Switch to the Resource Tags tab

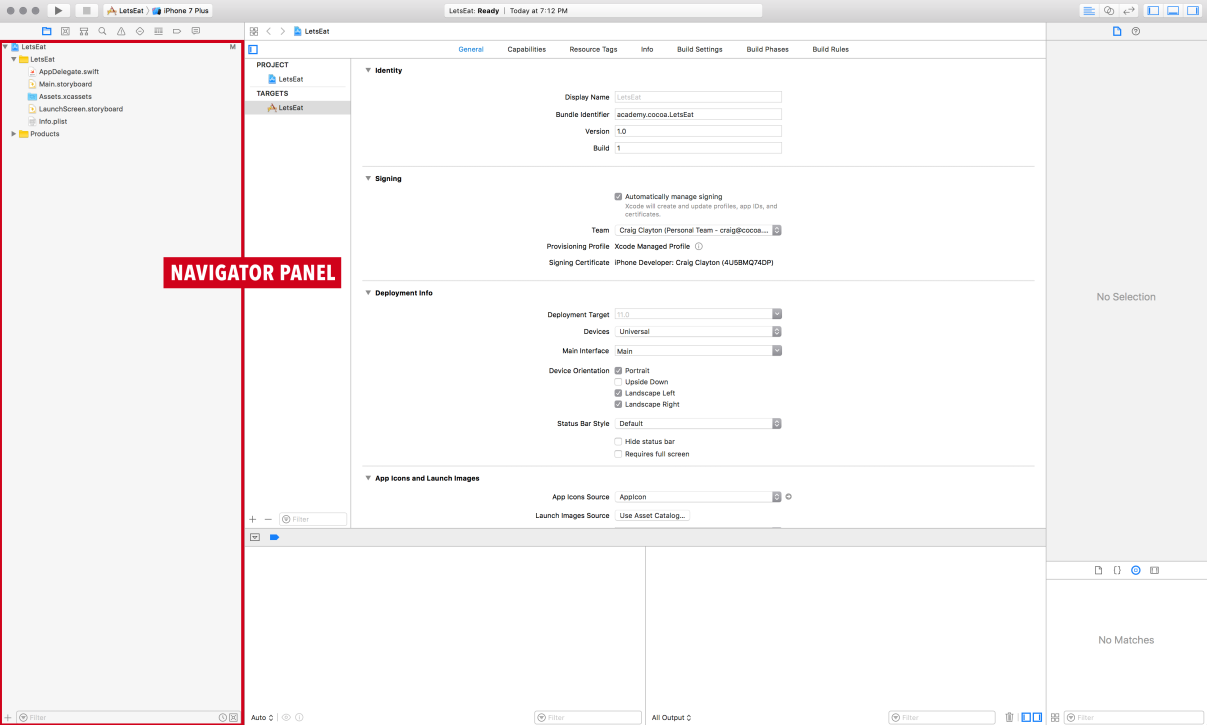[593, 49]
